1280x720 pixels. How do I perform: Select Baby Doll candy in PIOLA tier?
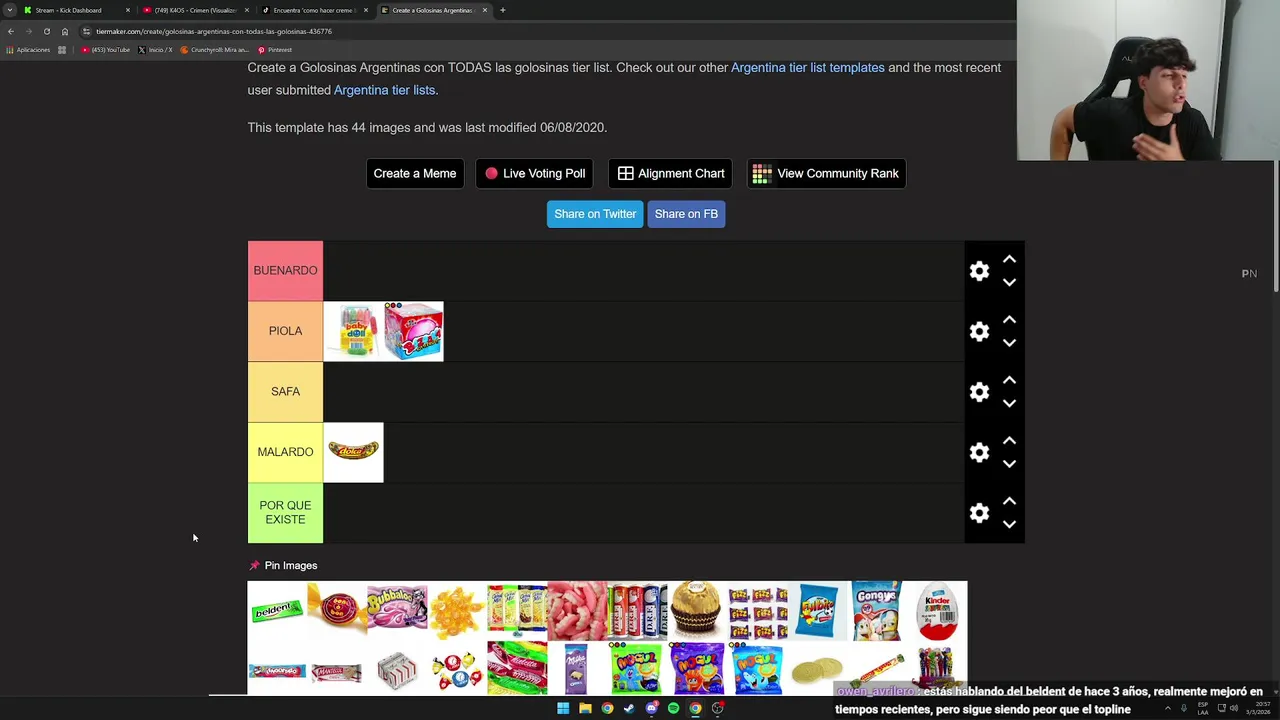353,331
